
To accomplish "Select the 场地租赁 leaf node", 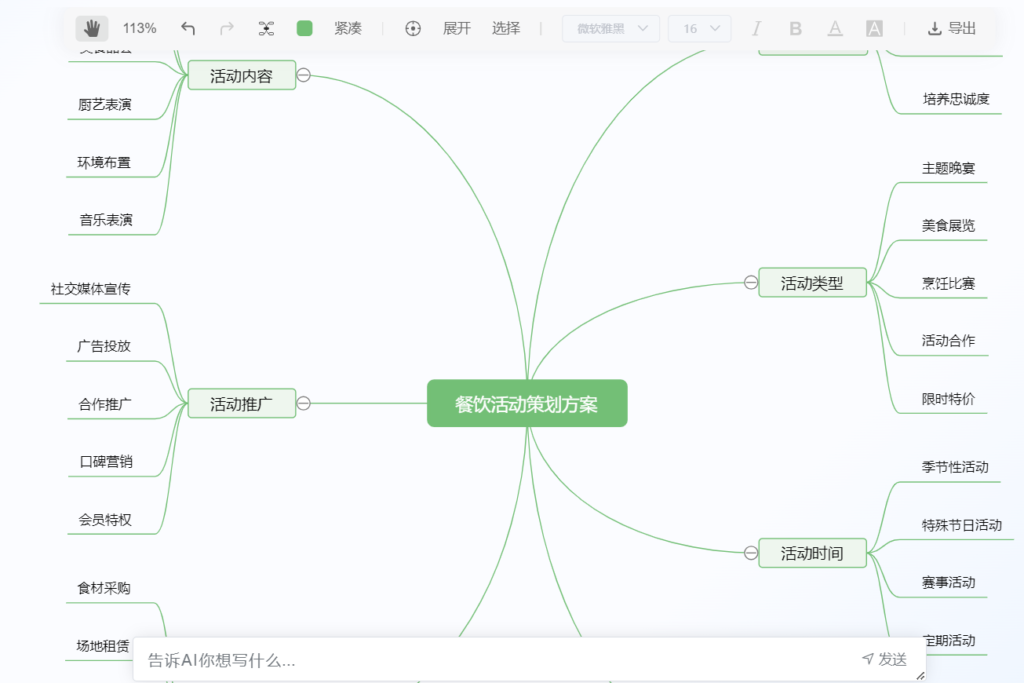I will (103, 646).
